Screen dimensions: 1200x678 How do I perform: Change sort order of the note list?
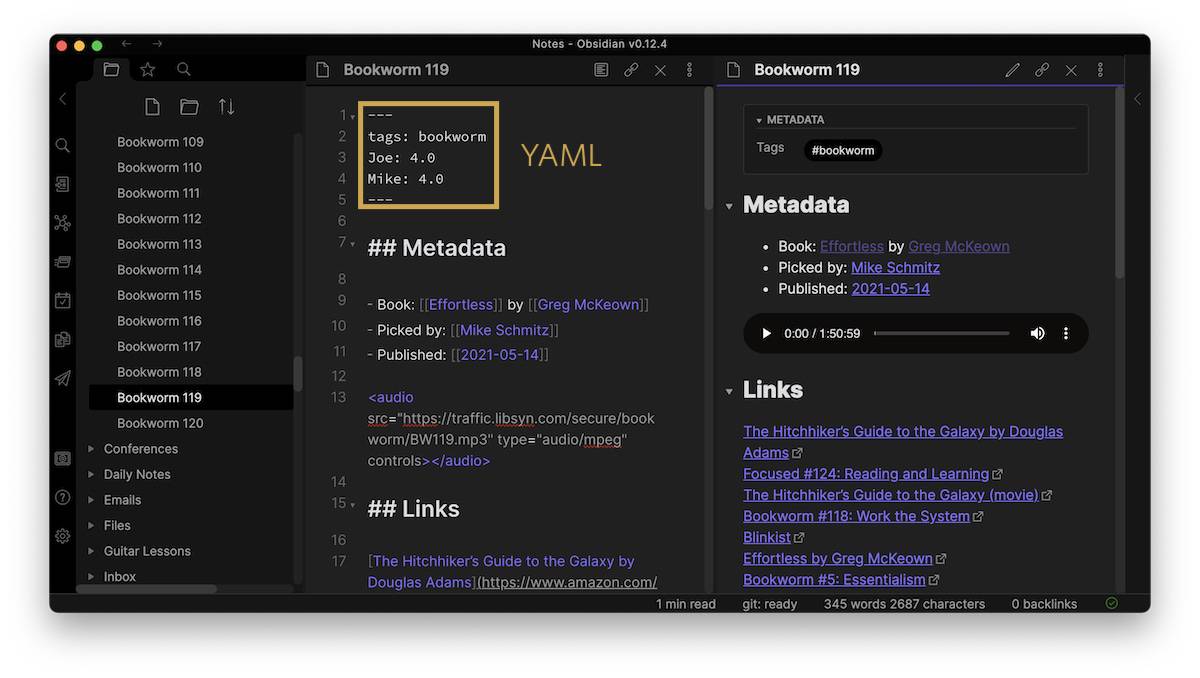(227, 106)
